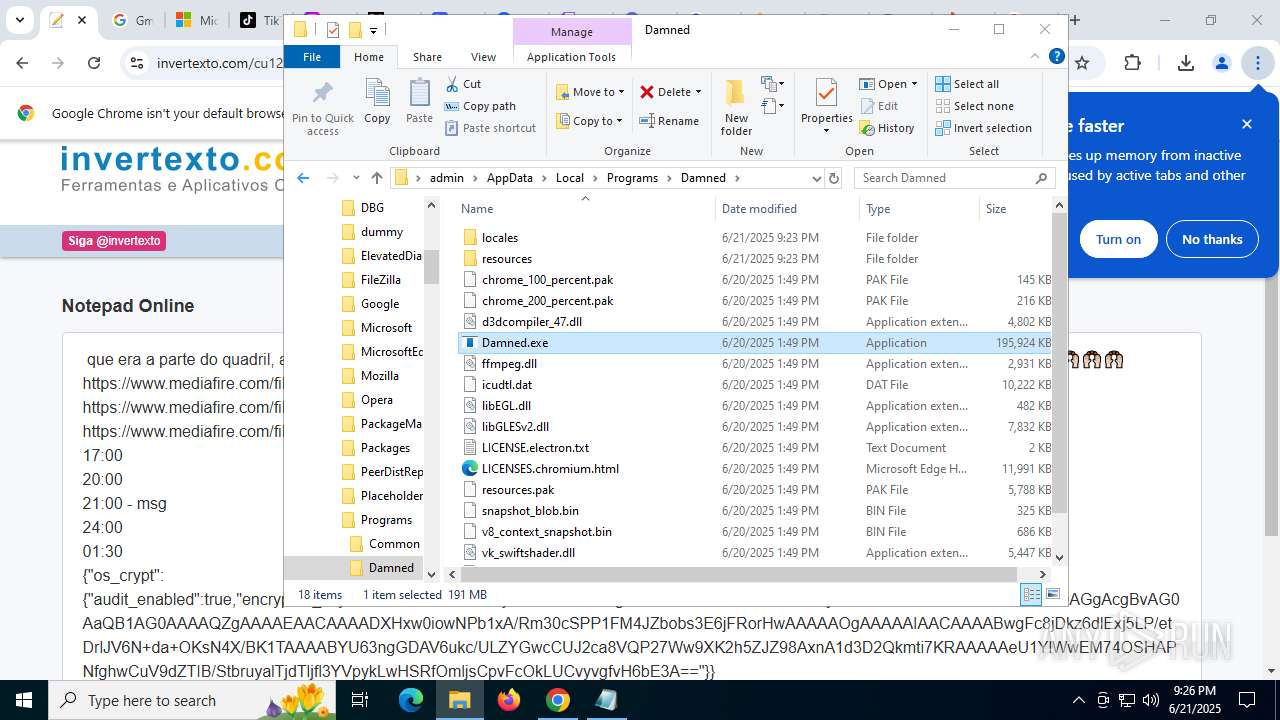The height and width of the screenshot is (720, 1280).
Task: Click the Task View taskbar button
Action: [x=360, y=700]
